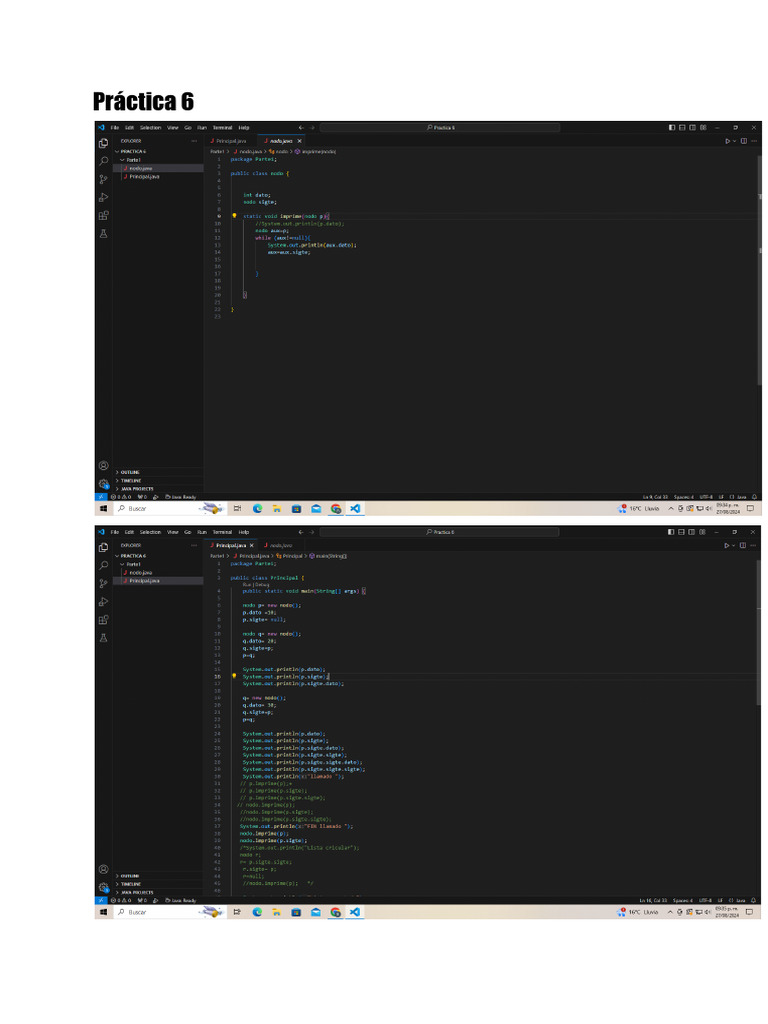Toggle primary sidebar layout icon in upper title bar
Viewport: 768px width, 1024px height.
671,127
